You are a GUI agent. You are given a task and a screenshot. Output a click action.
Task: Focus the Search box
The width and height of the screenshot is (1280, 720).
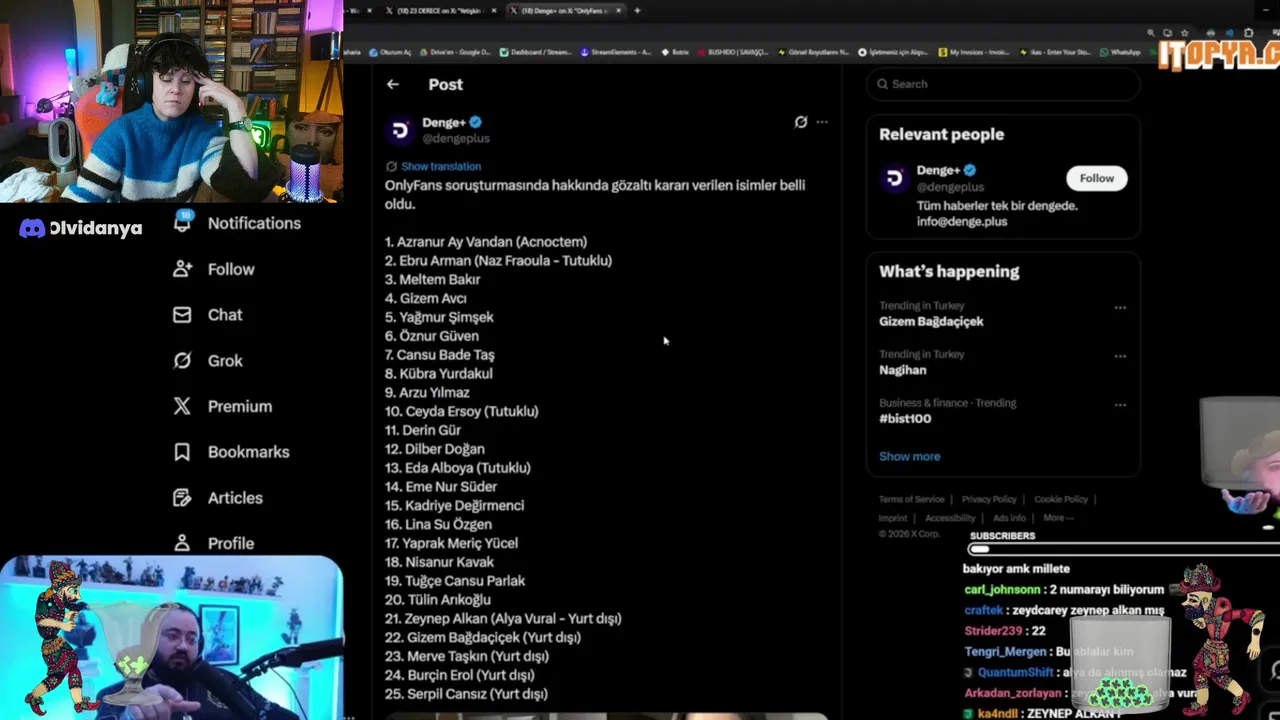coord(1003,84)
